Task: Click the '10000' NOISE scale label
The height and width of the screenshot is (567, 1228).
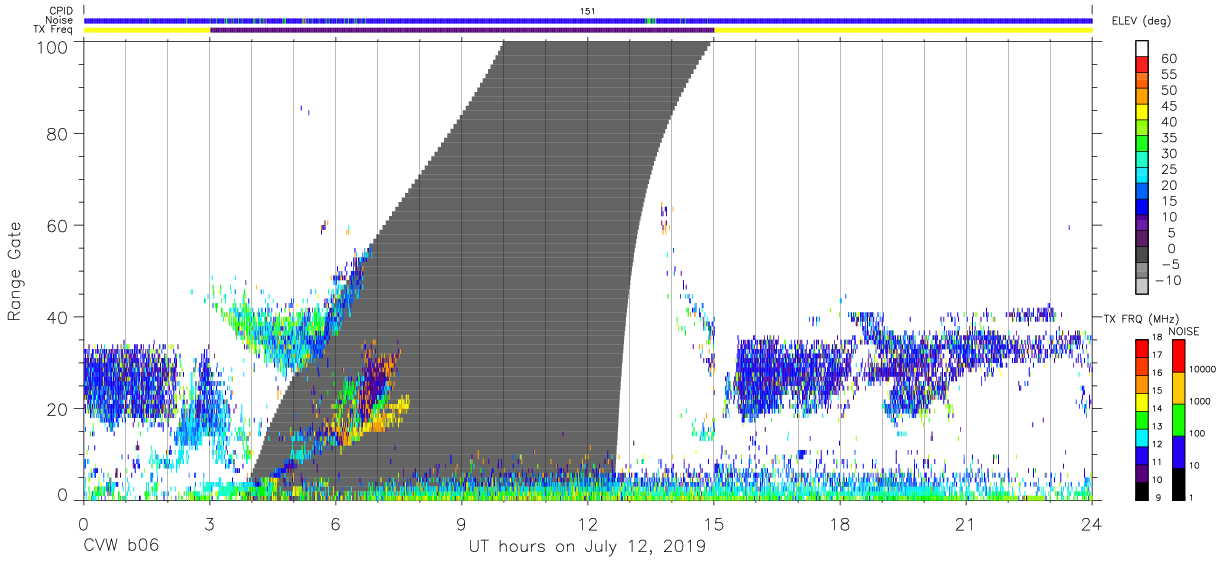Action: (1204, 370)
